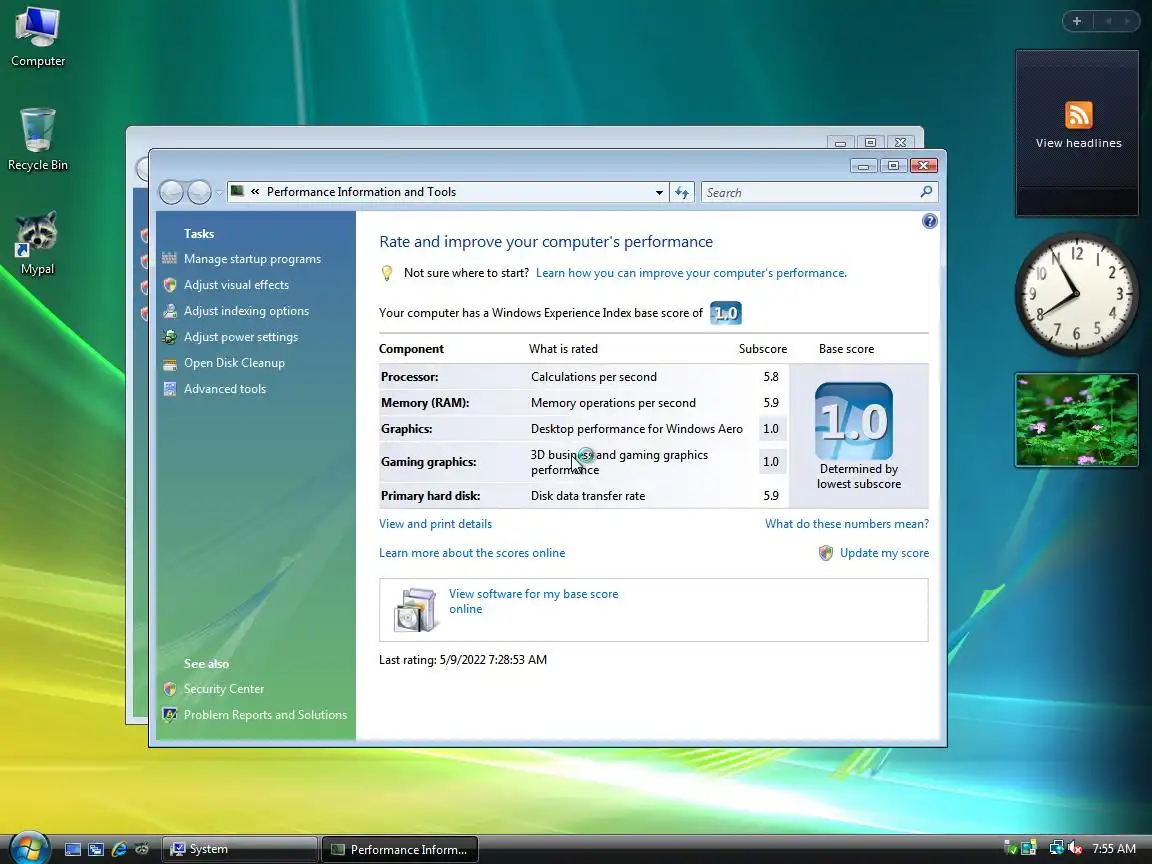Click the muted volume tray icon
Screen dimensions: 1152x864
coord(1075,849)
